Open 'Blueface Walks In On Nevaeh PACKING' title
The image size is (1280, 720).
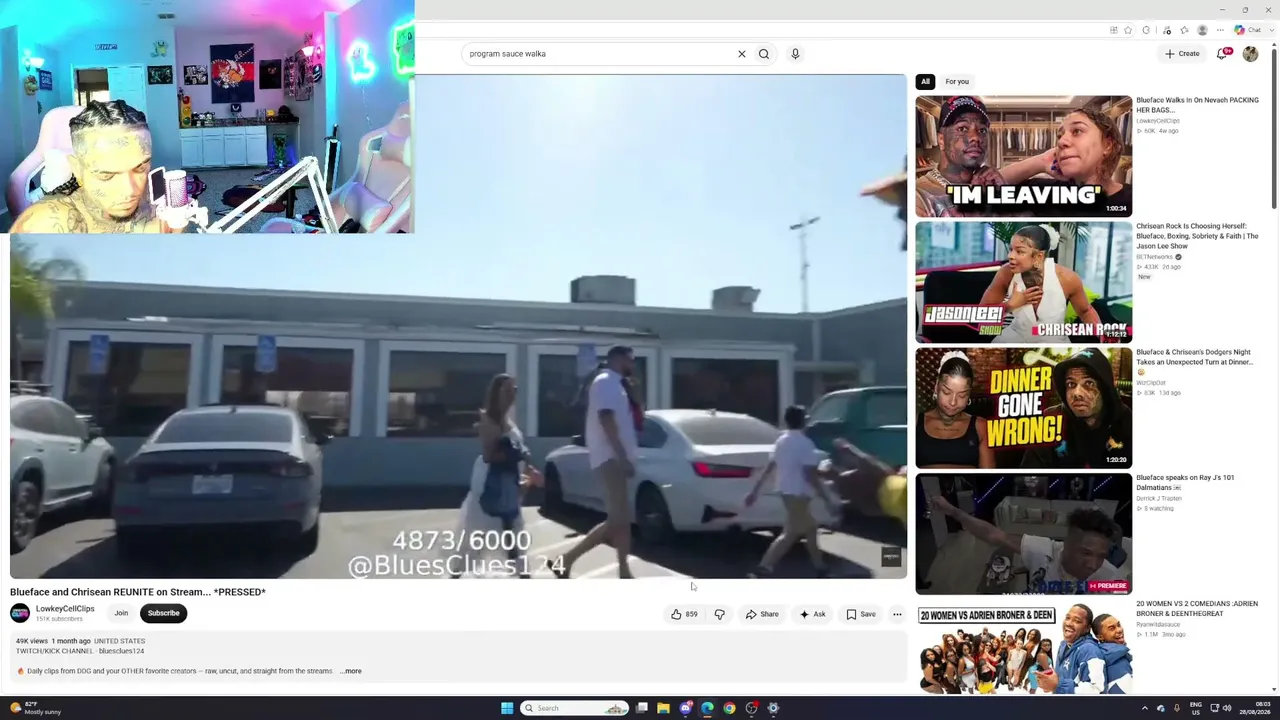coord(1197,105)
